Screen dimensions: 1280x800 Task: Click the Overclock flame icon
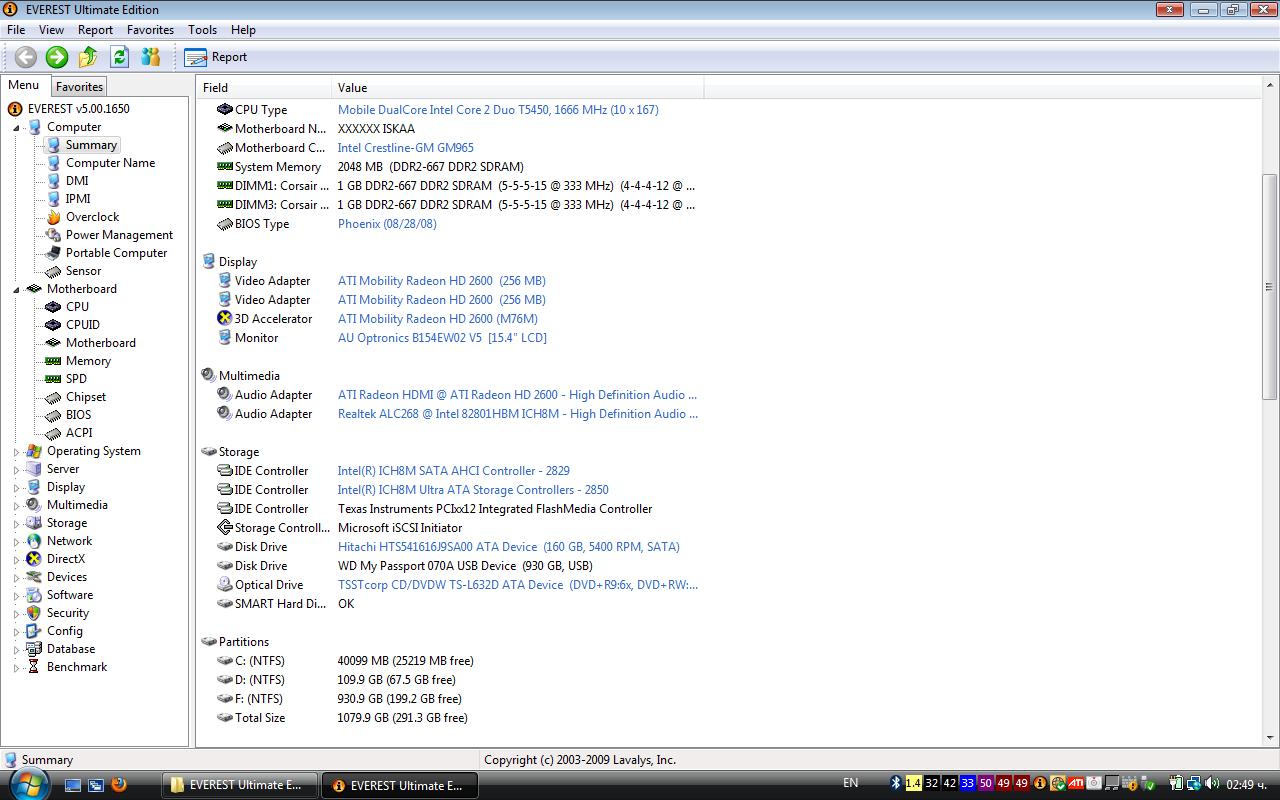tap(53, 217)
